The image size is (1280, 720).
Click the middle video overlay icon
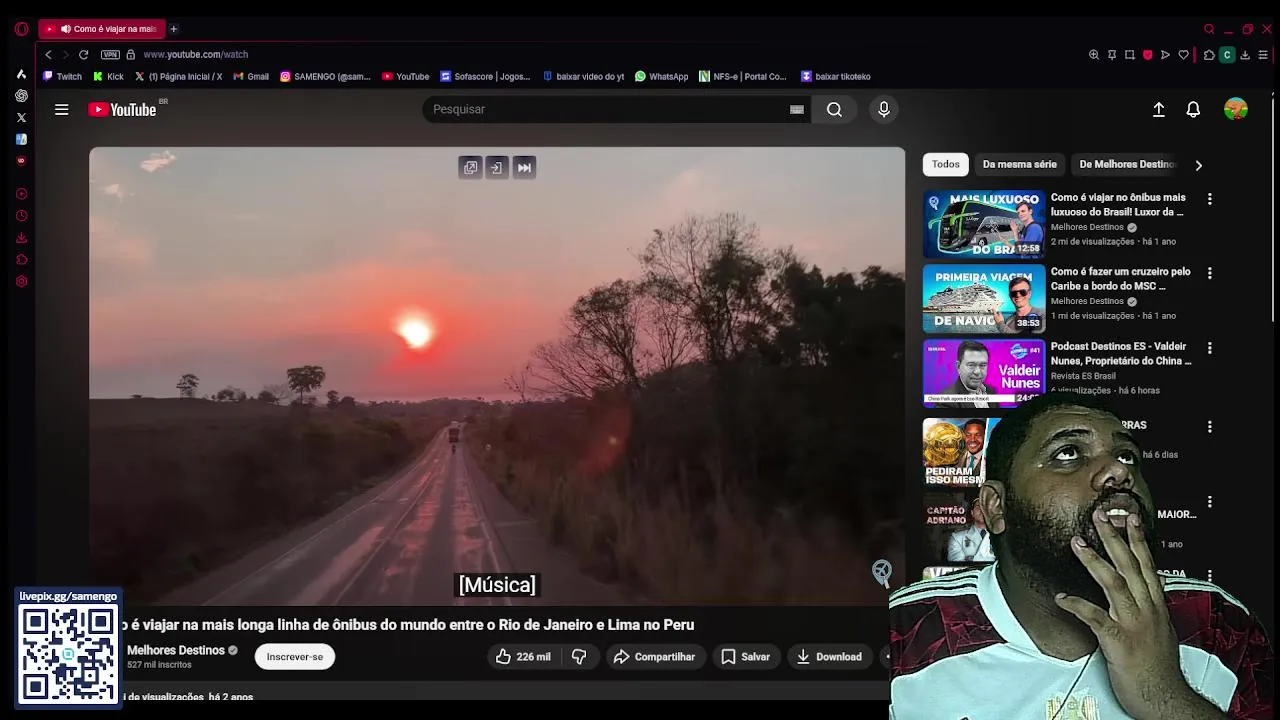click(497, 168)
